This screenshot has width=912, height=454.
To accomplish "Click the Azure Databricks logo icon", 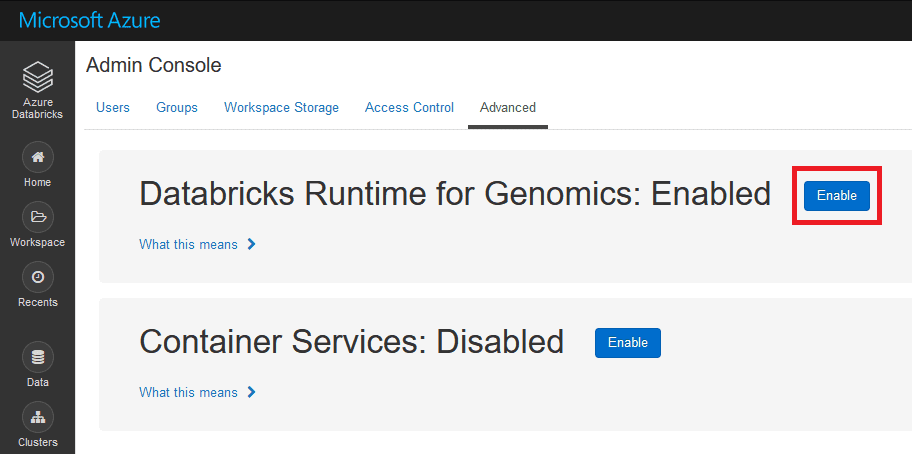I will 38,78.
